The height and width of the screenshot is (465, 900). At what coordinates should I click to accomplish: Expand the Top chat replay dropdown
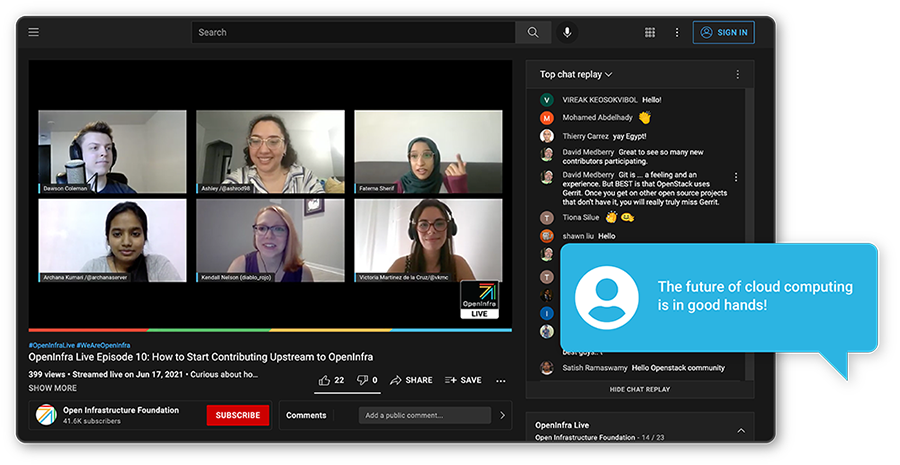pyautogui.click(x=577, y=75)
